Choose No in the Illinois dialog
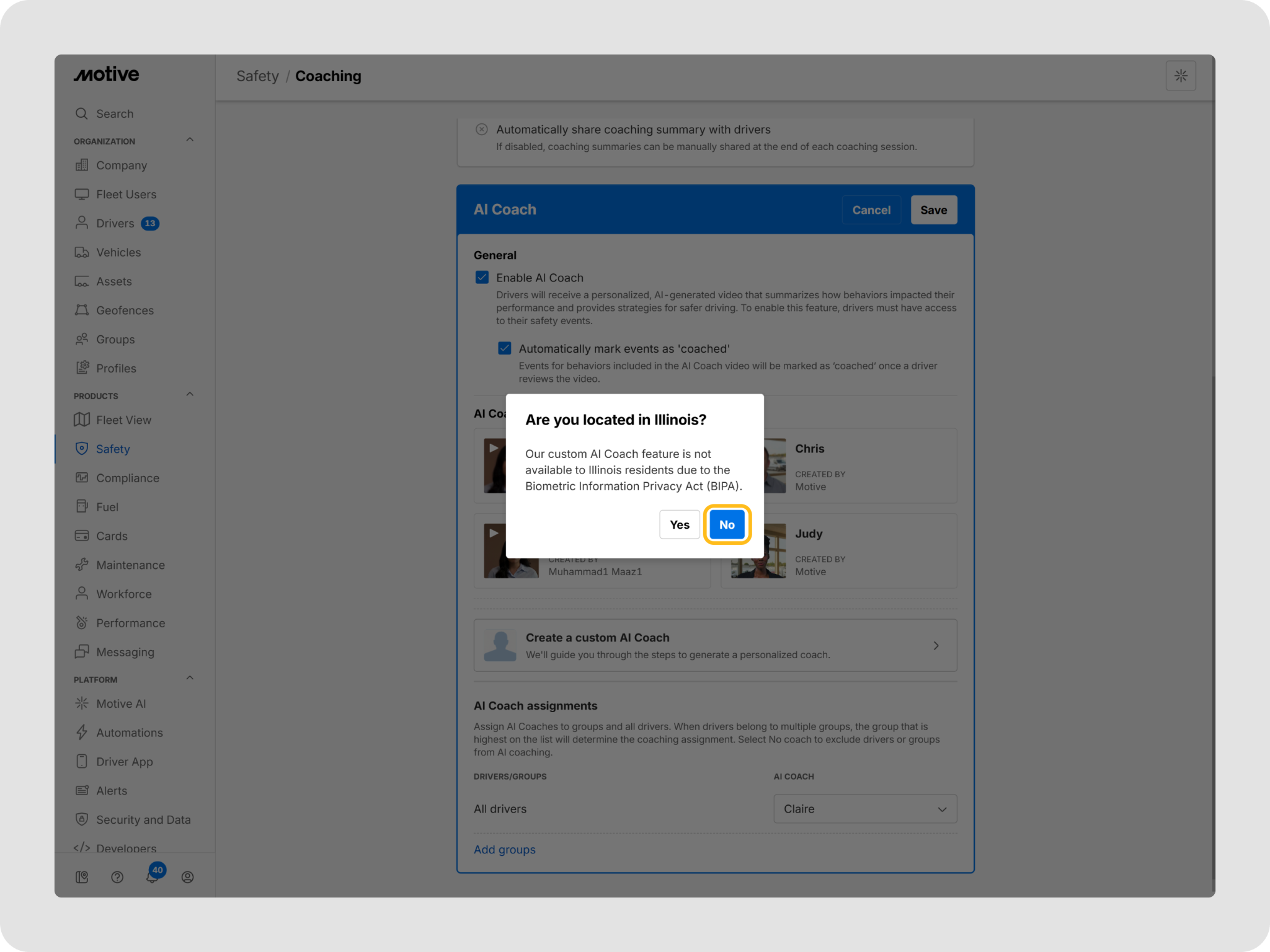The width and height of the screenshot is (1270, 952). pyautogui.click(x=727, y=524)
